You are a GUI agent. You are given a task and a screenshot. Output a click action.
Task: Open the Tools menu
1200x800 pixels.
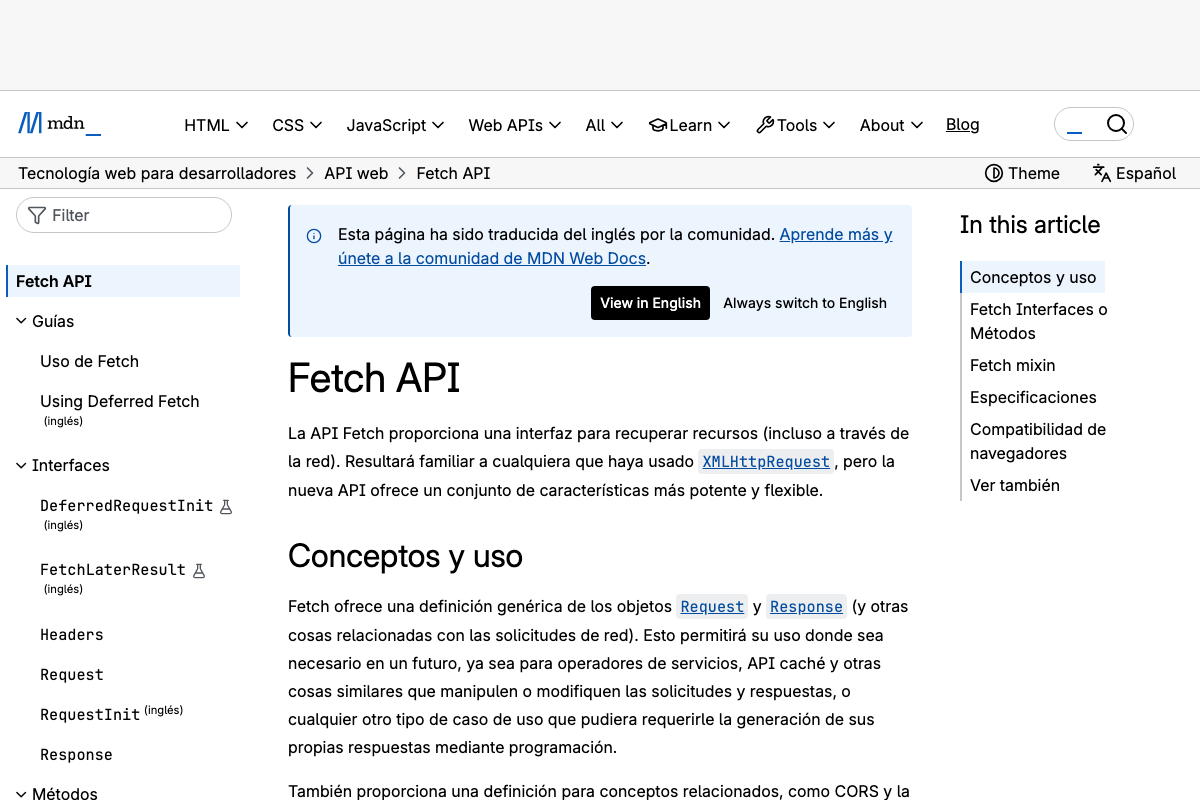(796, 125)
